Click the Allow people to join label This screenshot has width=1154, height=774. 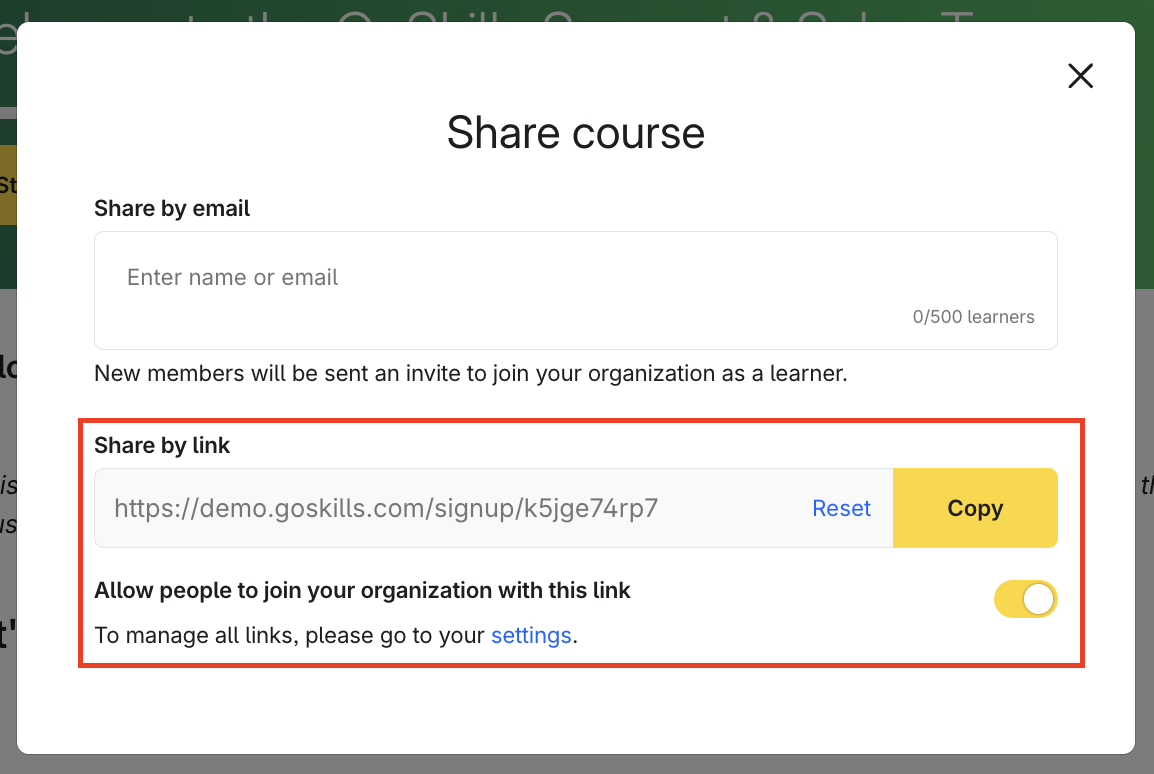coord(362,590)
